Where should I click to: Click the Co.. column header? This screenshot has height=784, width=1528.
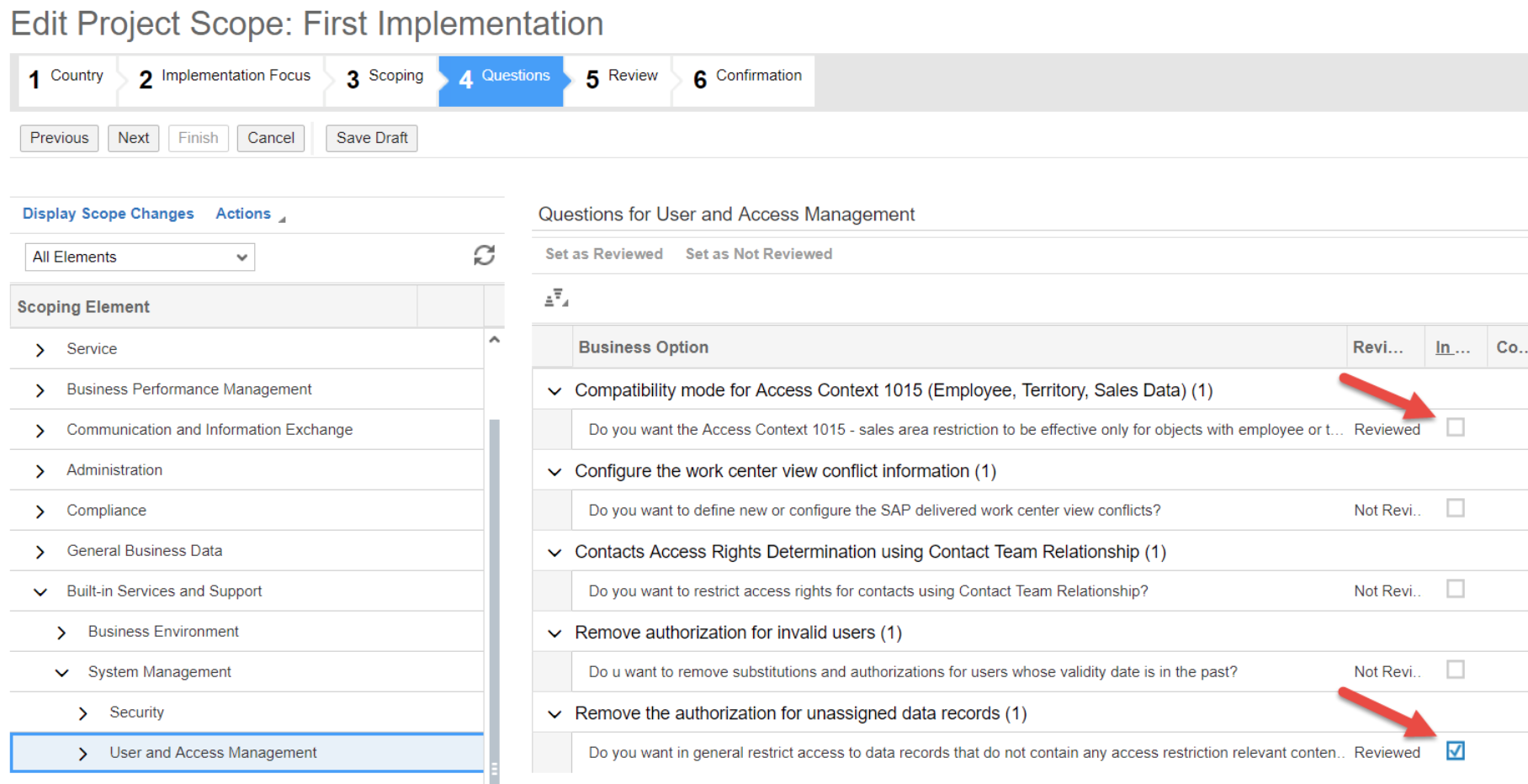point(1509,347)
